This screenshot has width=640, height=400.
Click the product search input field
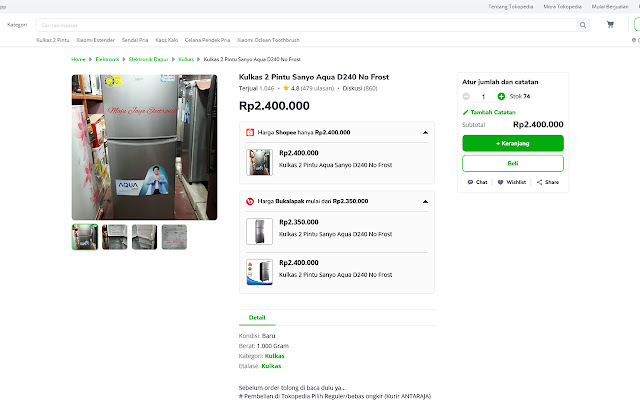300,24
